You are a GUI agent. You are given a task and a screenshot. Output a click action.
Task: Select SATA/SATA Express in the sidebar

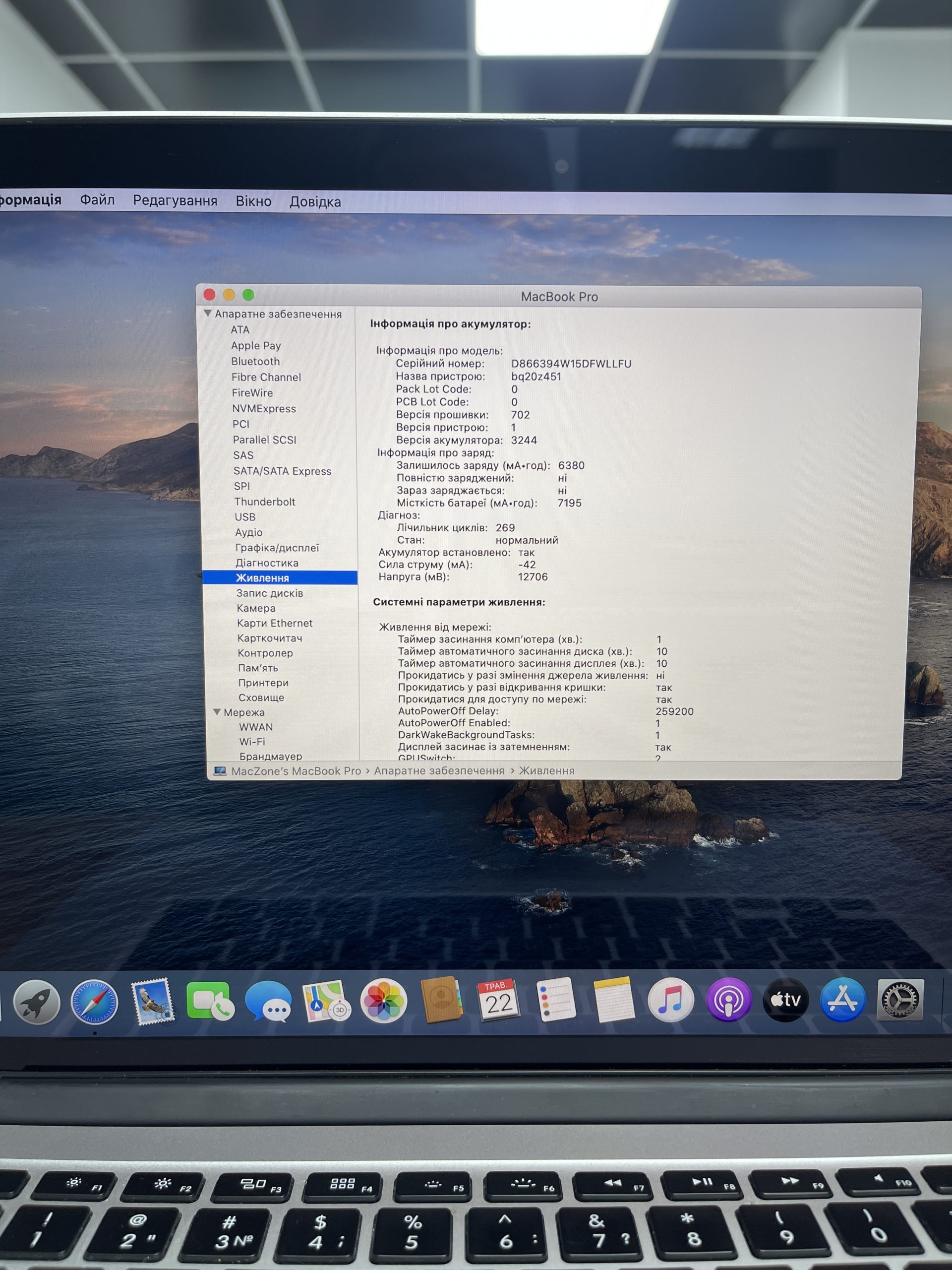[282, 471]
